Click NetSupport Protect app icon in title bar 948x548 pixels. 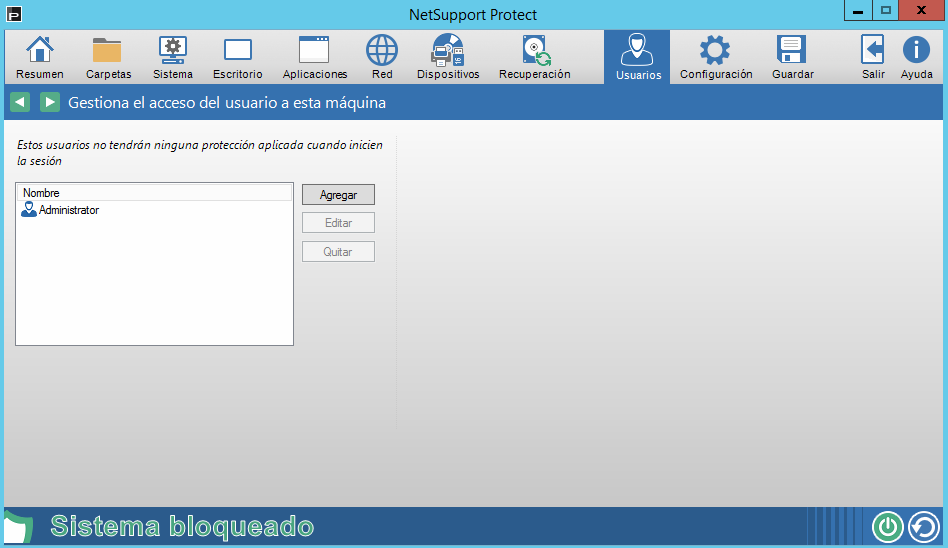tap(14, 14)
